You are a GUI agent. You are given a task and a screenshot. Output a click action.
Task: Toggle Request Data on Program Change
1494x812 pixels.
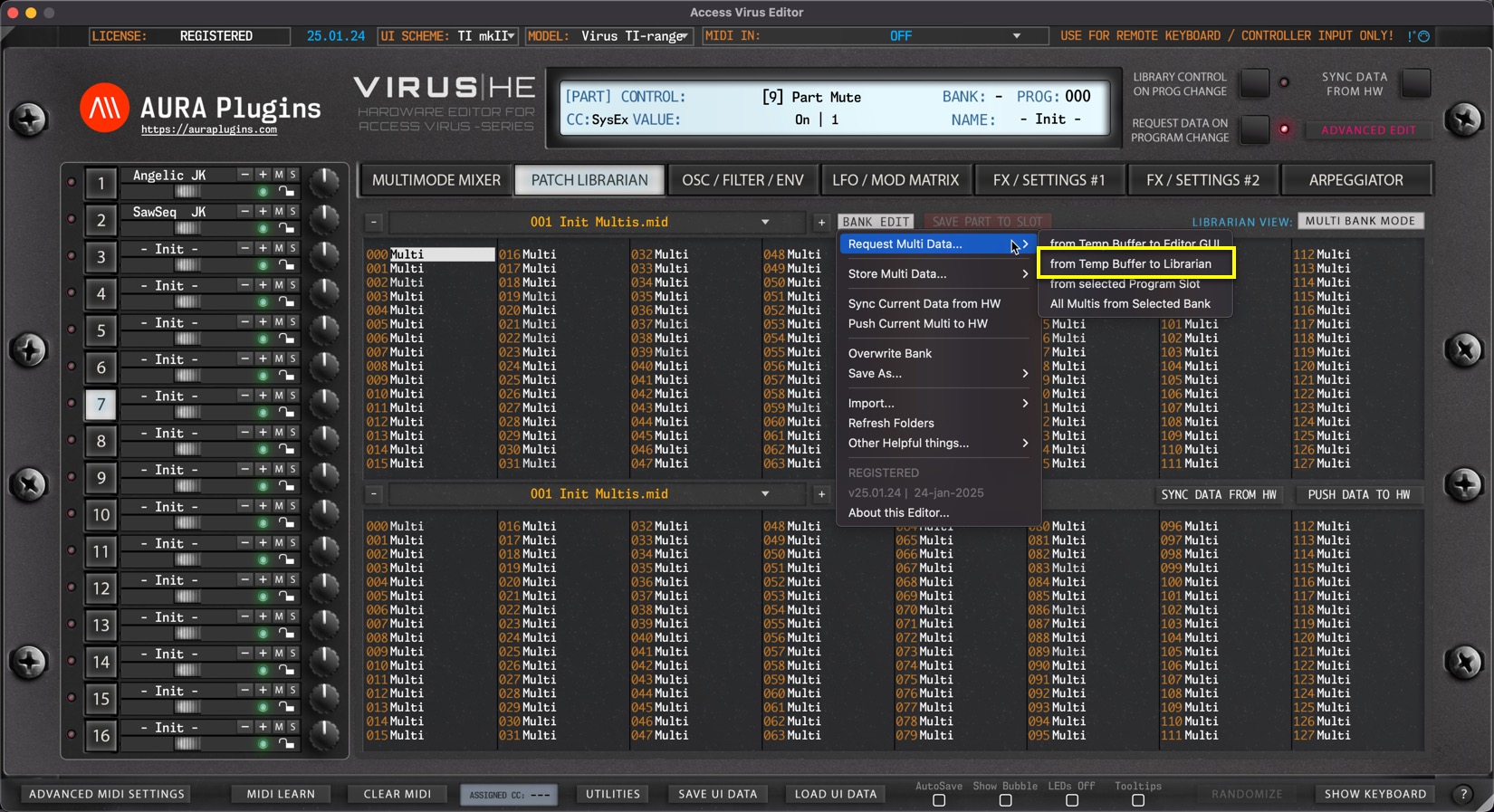coord(1254,129)
